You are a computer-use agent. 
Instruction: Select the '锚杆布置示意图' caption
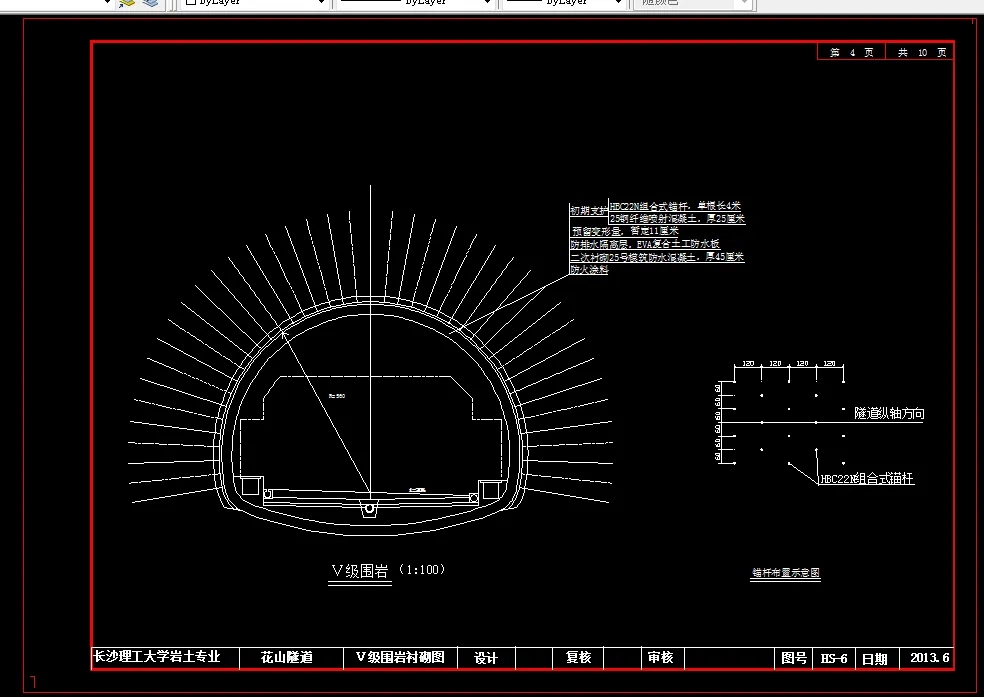(x=786, y=573)
